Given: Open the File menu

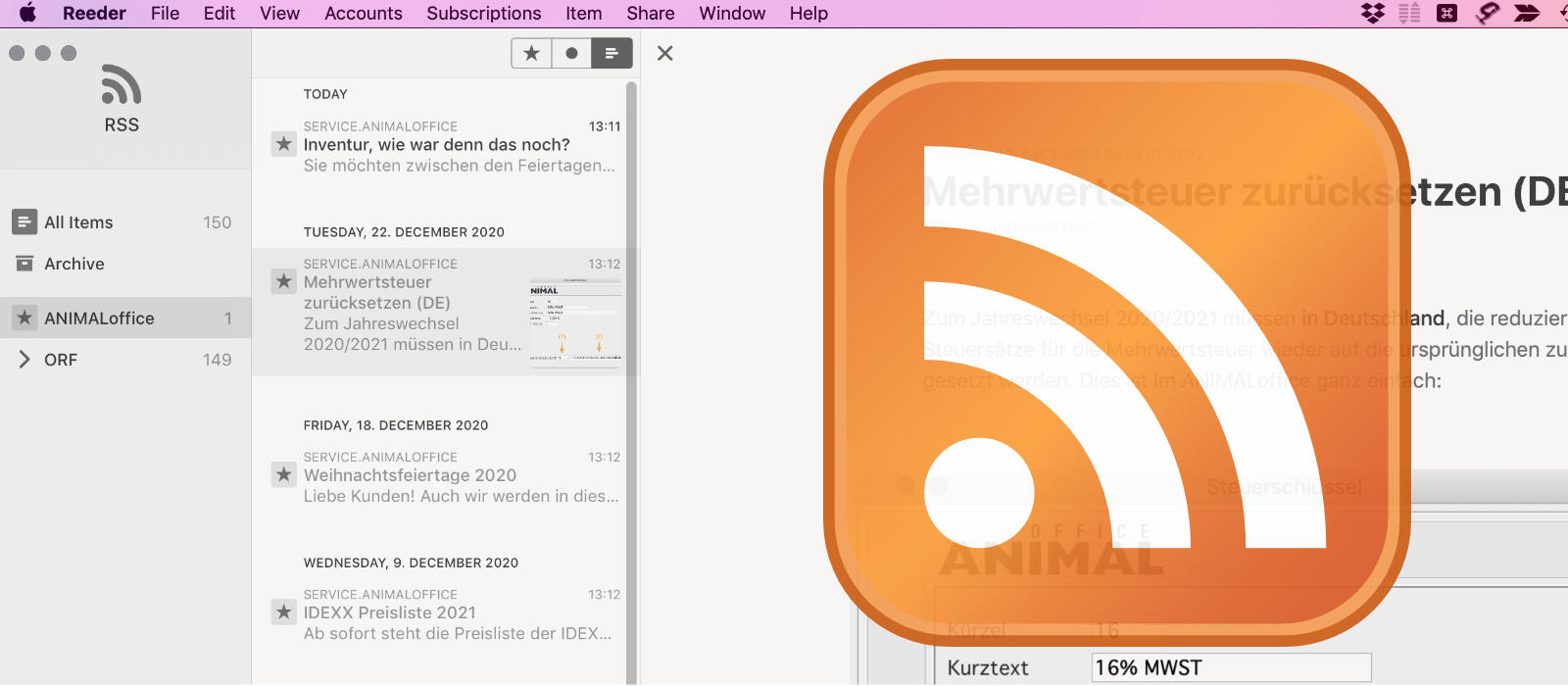Looking at the screenshot, I should pyautogui.click(x=165, y=14).
